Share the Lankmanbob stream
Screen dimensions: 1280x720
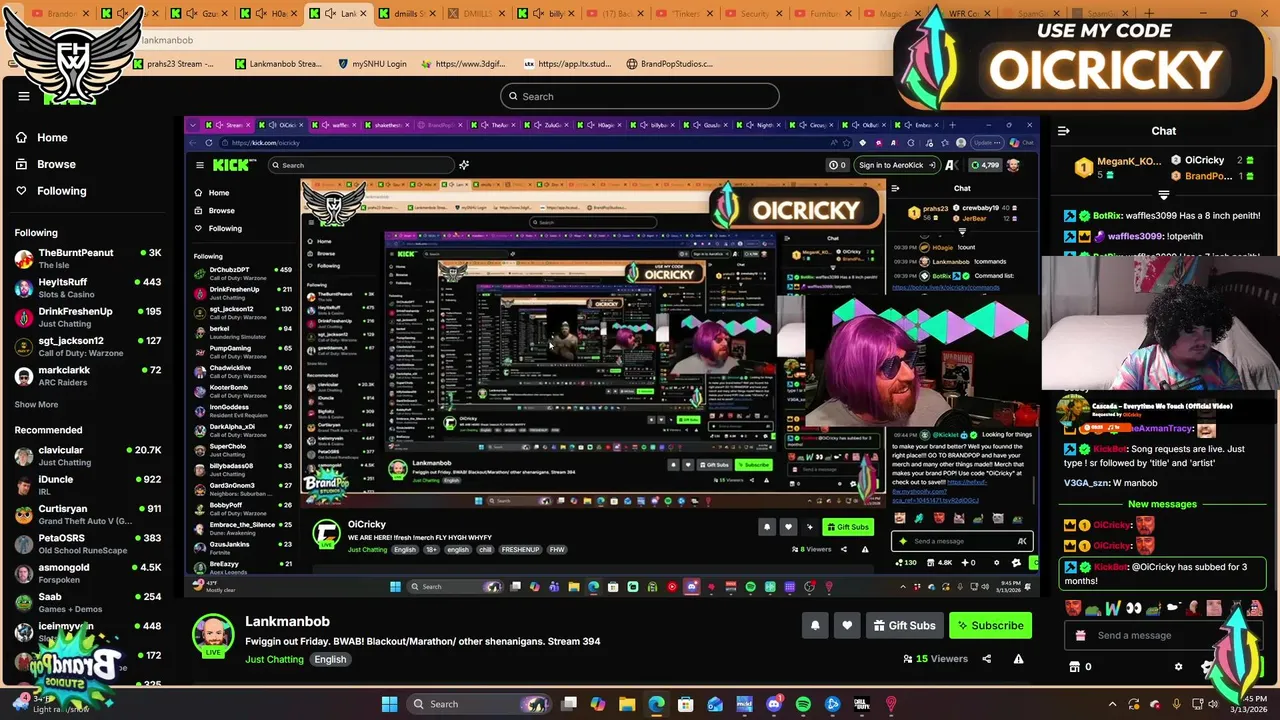click(x=987, y=659)
